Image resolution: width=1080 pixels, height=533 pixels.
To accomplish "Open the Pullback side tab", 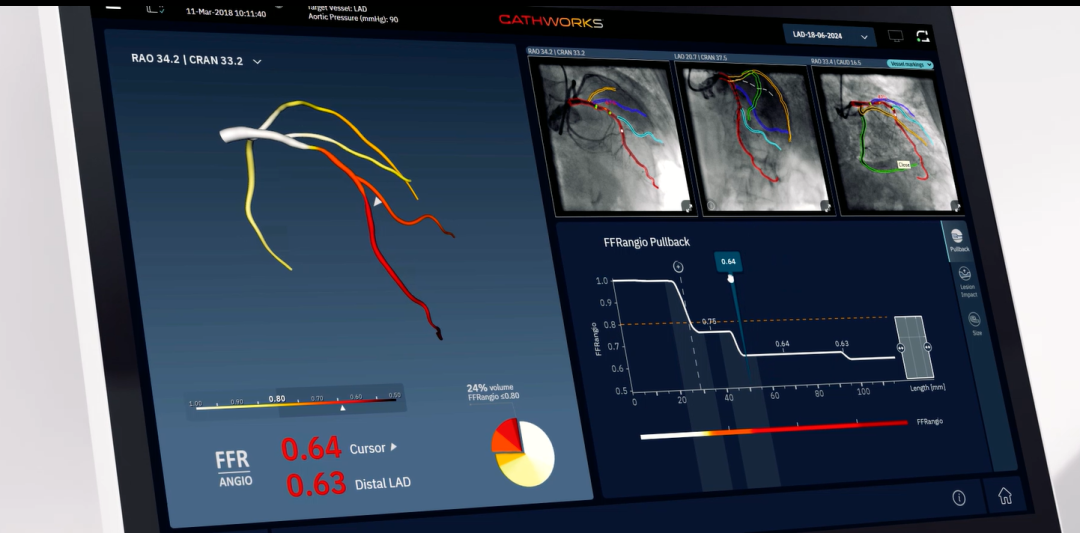I will [x=958, y=240].
